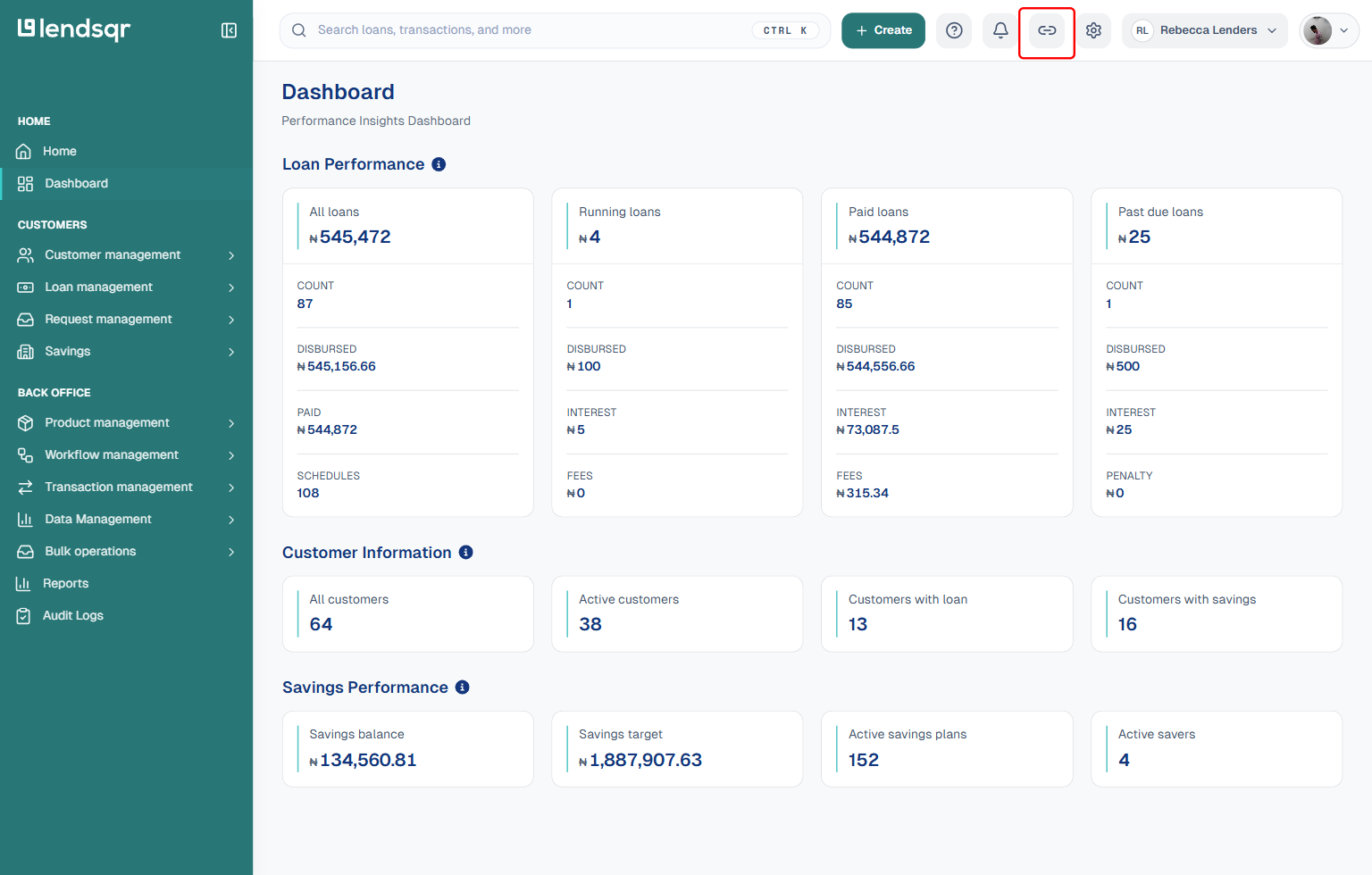Click the link chain icon in top bar
This screenshot has width=1372, height=875.
coord(1047,30)
